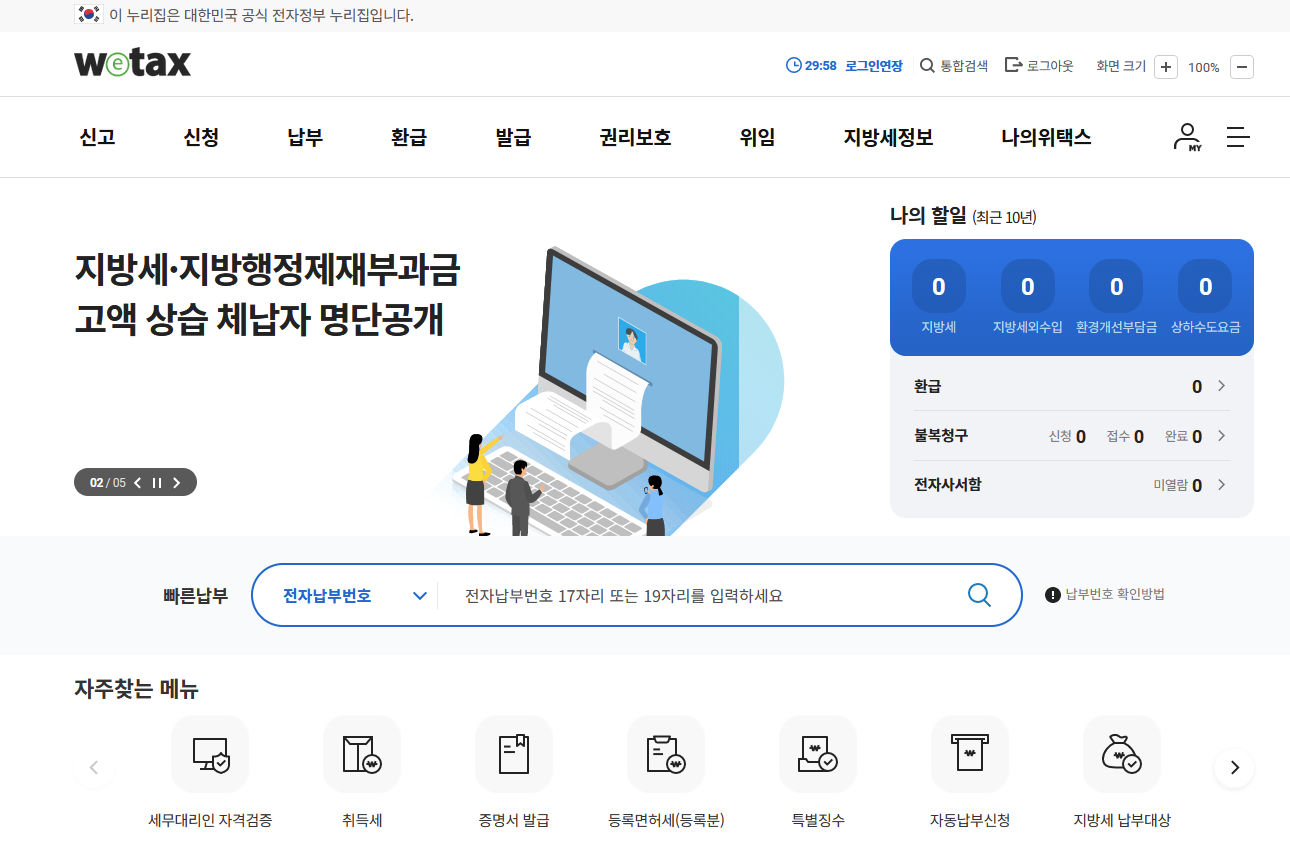Select the 취득세 quick menu icon
The height and width of the screenshot is (862, 1290).
(362, 754)
